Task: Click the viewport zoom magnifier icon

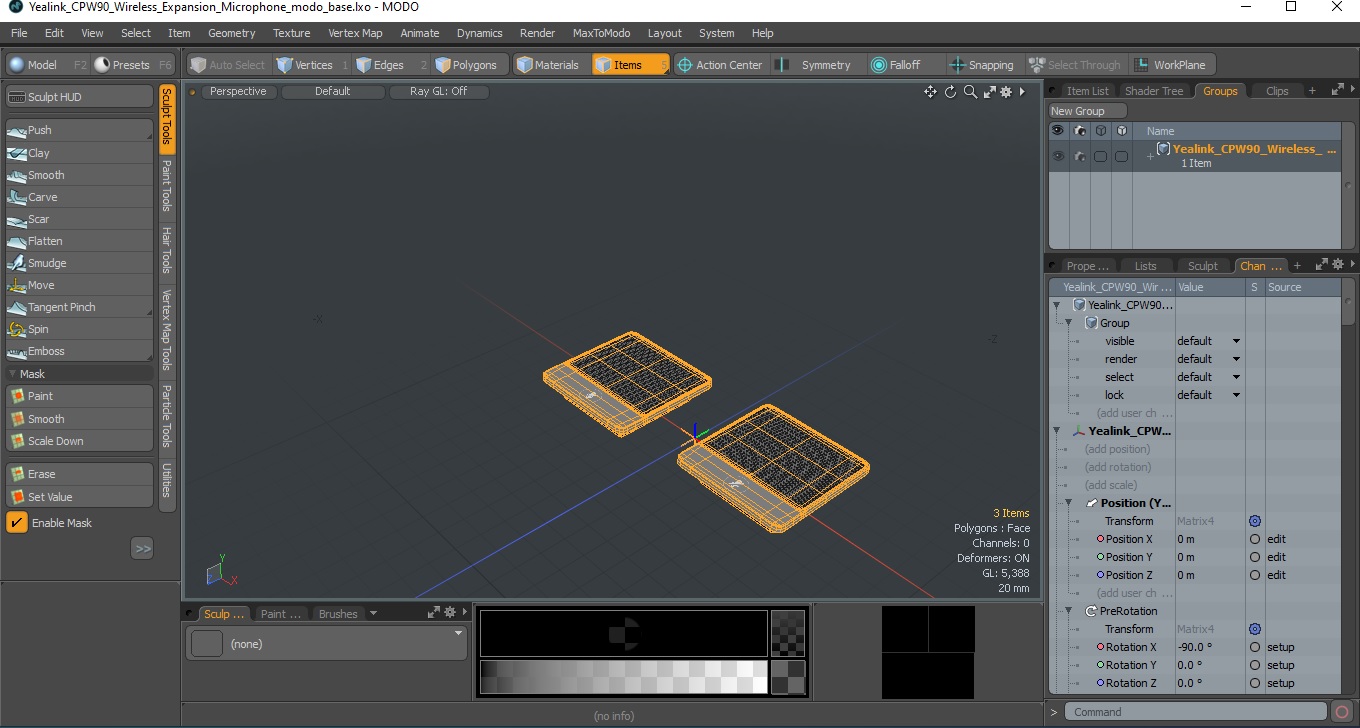Action: pyautogui.click(x=970, y=92)
